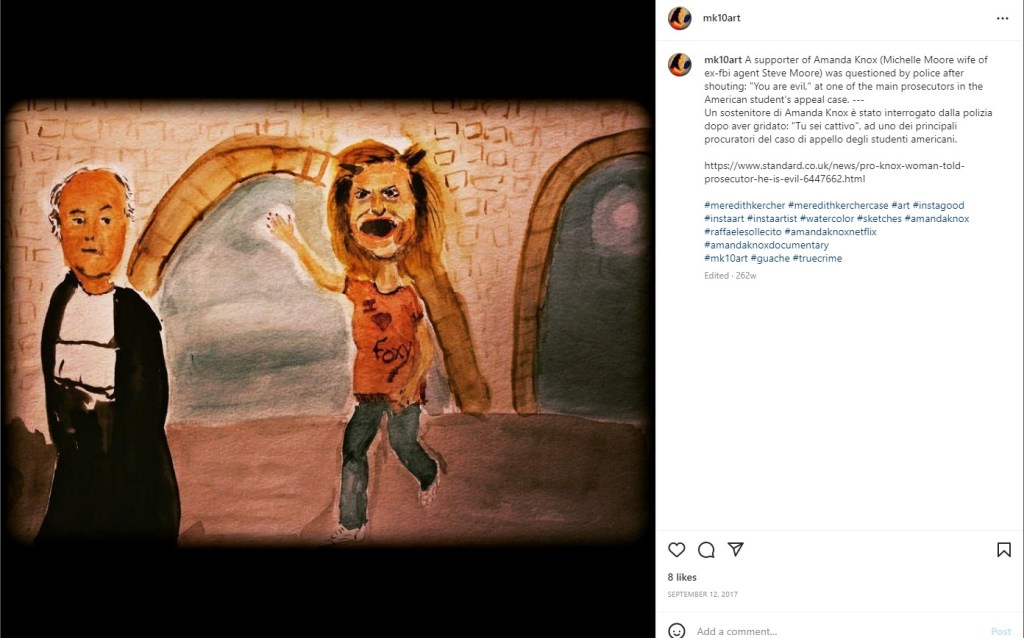Open comments via the speech bubble icon
The image size is (1024, 638).
click(706, 550)
